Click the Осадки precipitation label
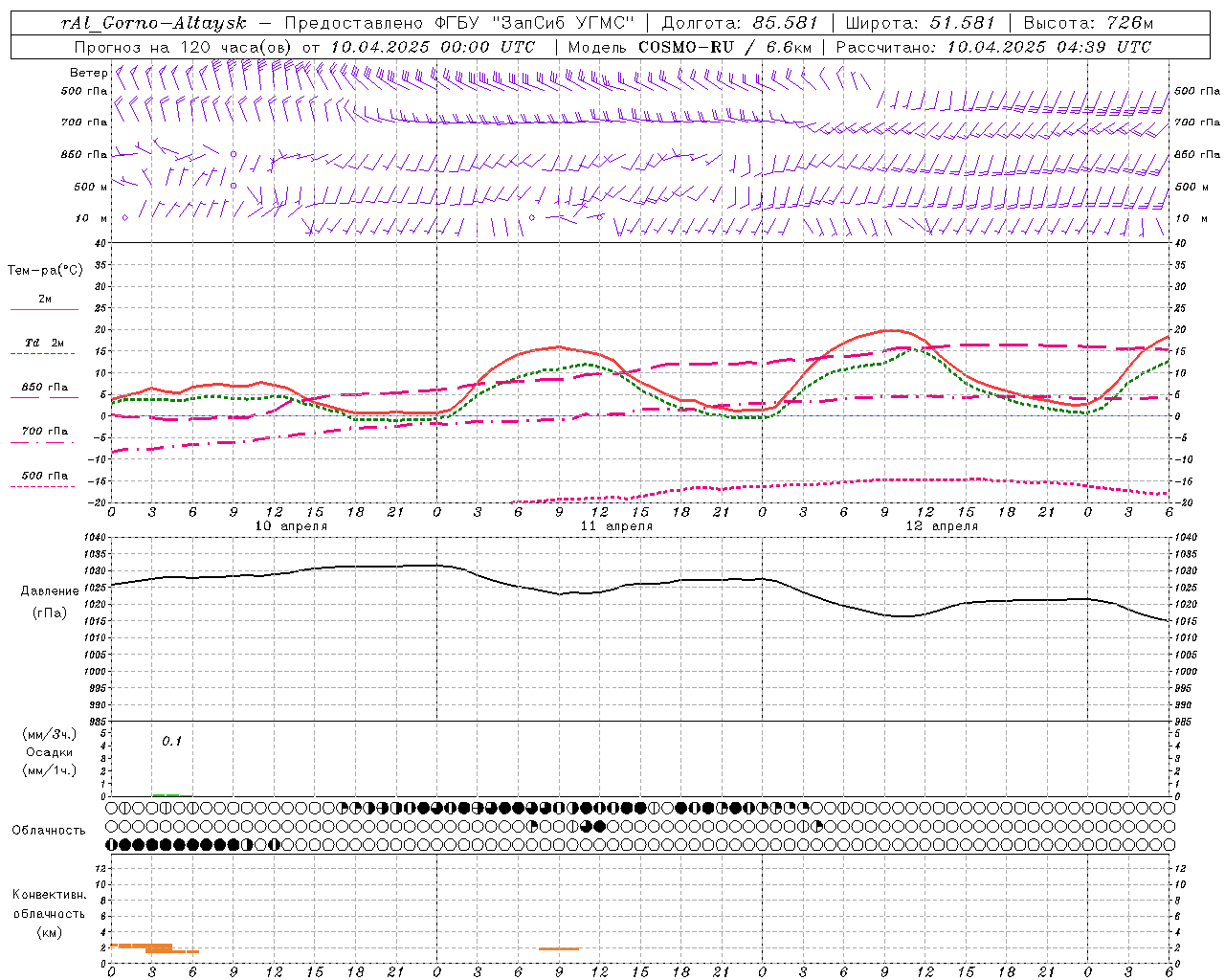This screenshot has width=1225, height=980. pos(49,752)
